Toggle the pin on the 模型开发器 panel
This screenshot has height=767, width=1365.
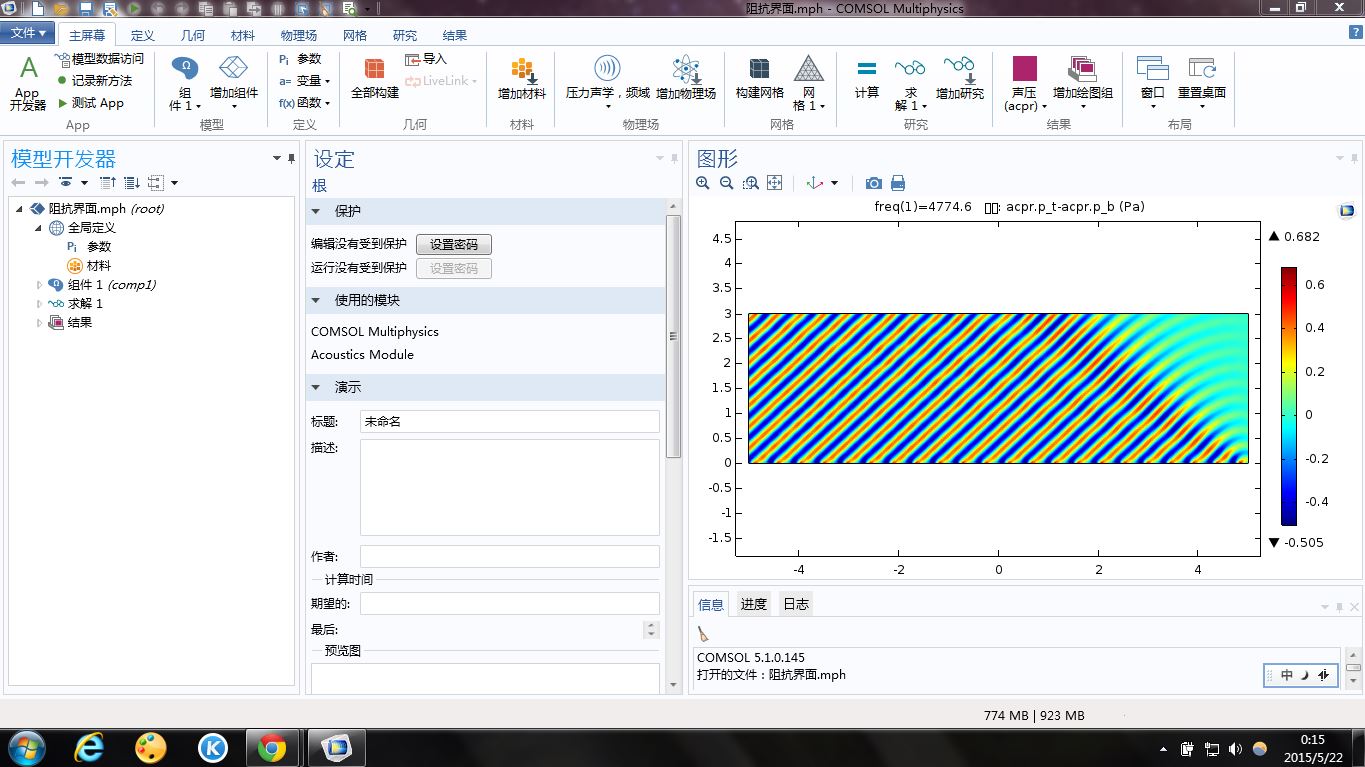292,158
